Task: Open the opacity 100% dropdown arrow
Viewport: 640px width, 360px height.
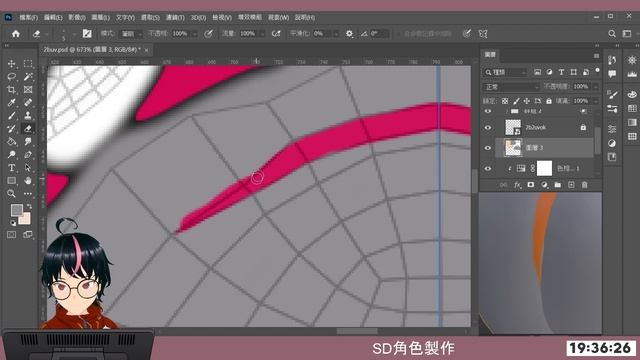Action: 194,34
